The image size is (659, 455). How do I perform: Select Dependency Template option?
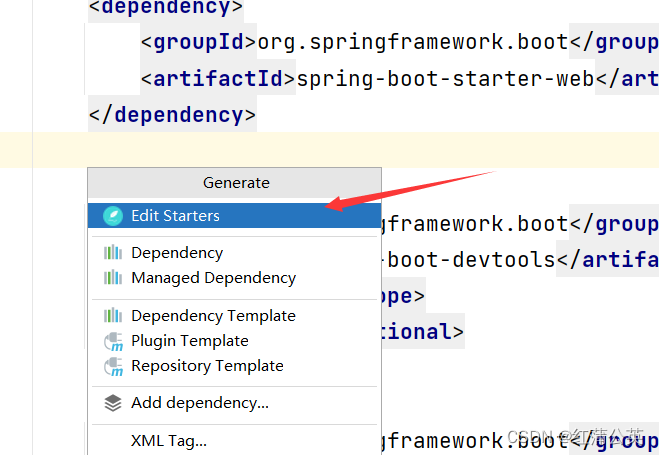pos(235,316)
